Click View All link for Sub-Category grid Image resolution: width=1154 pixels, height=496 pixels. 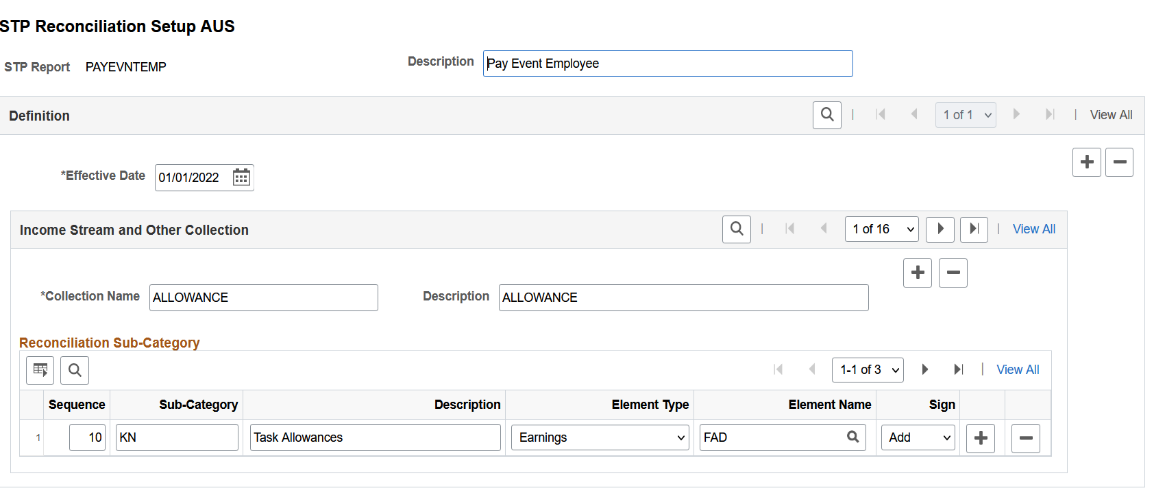(x=1018, y=370)
